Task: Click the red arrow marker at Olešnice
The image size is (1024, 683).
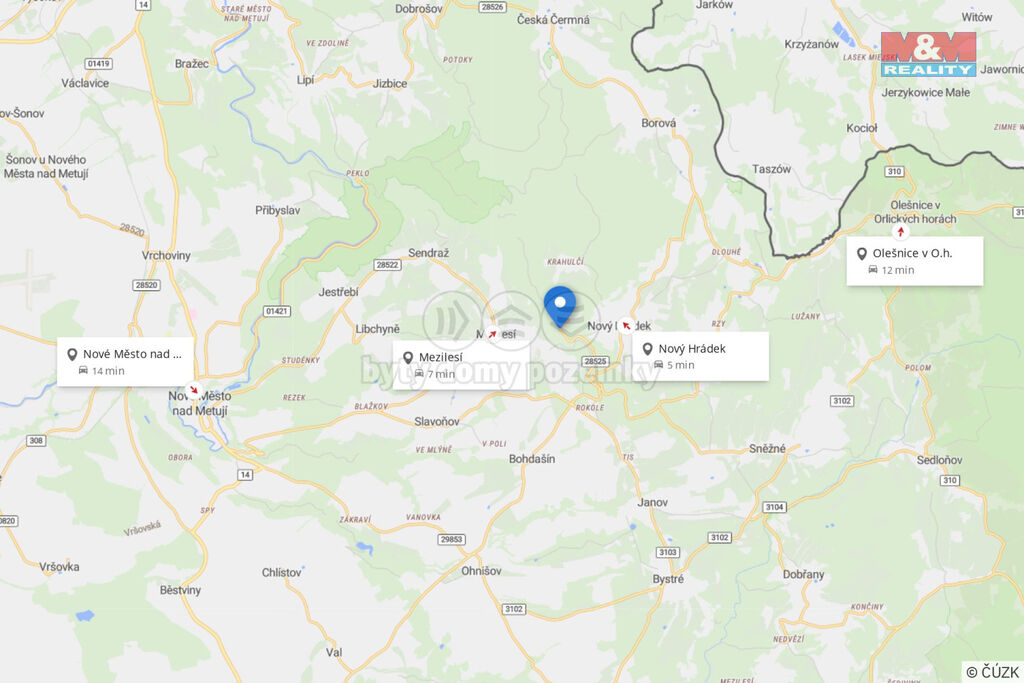Action: [901, 232]
